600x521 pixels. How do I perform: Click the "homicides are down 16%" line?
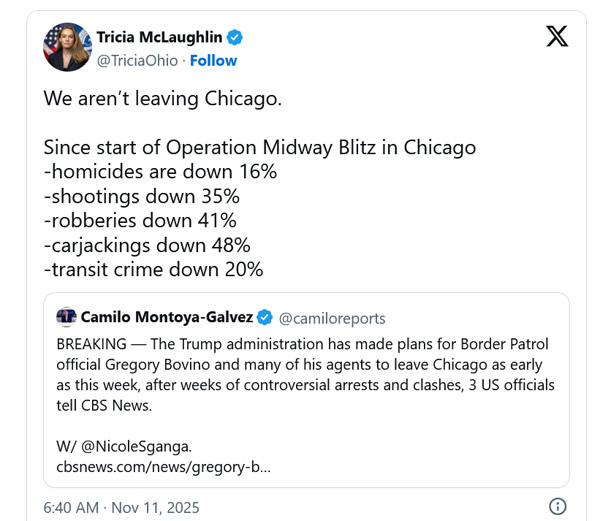[160, 172]
